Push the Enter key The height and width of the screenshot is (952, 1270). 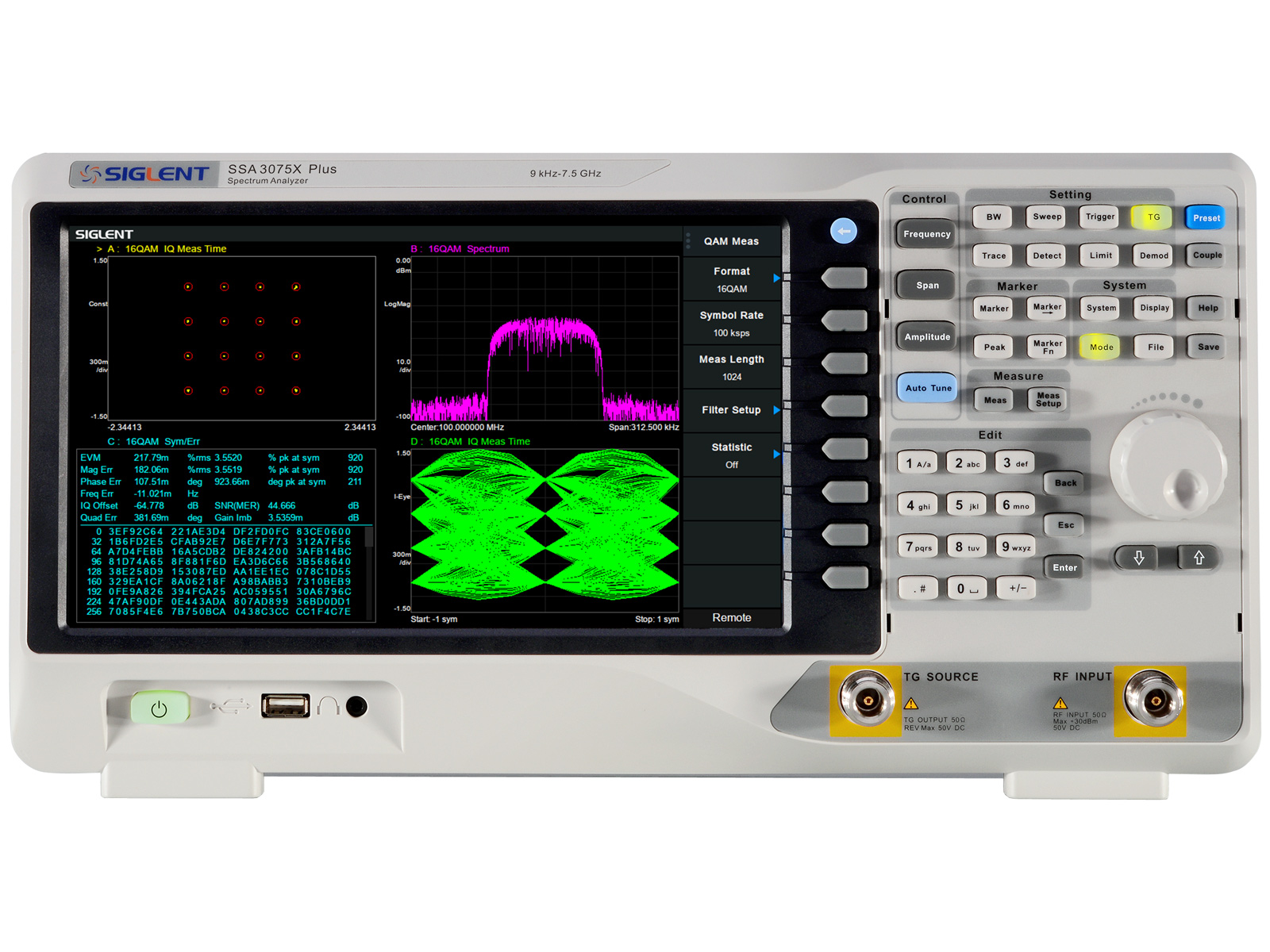1064,568
